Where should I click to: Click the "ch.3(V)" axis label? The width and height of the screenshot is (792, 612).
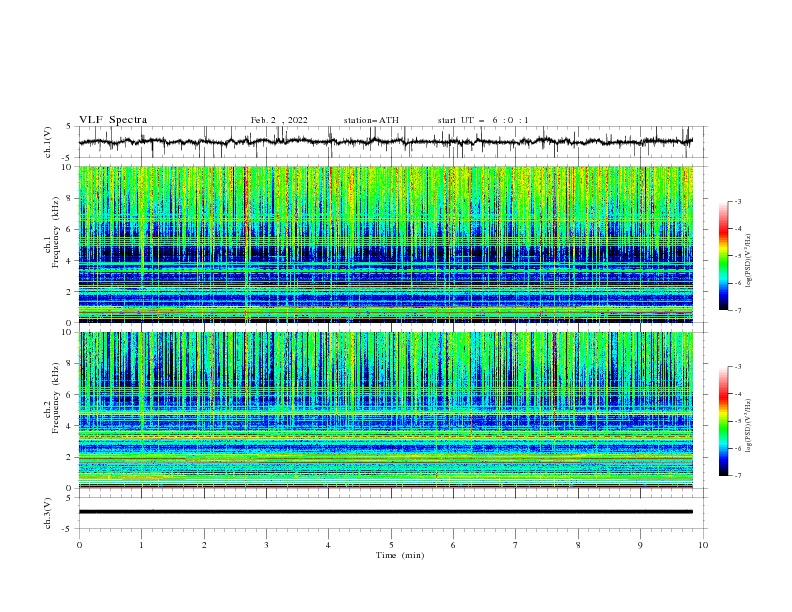(48, 513)
